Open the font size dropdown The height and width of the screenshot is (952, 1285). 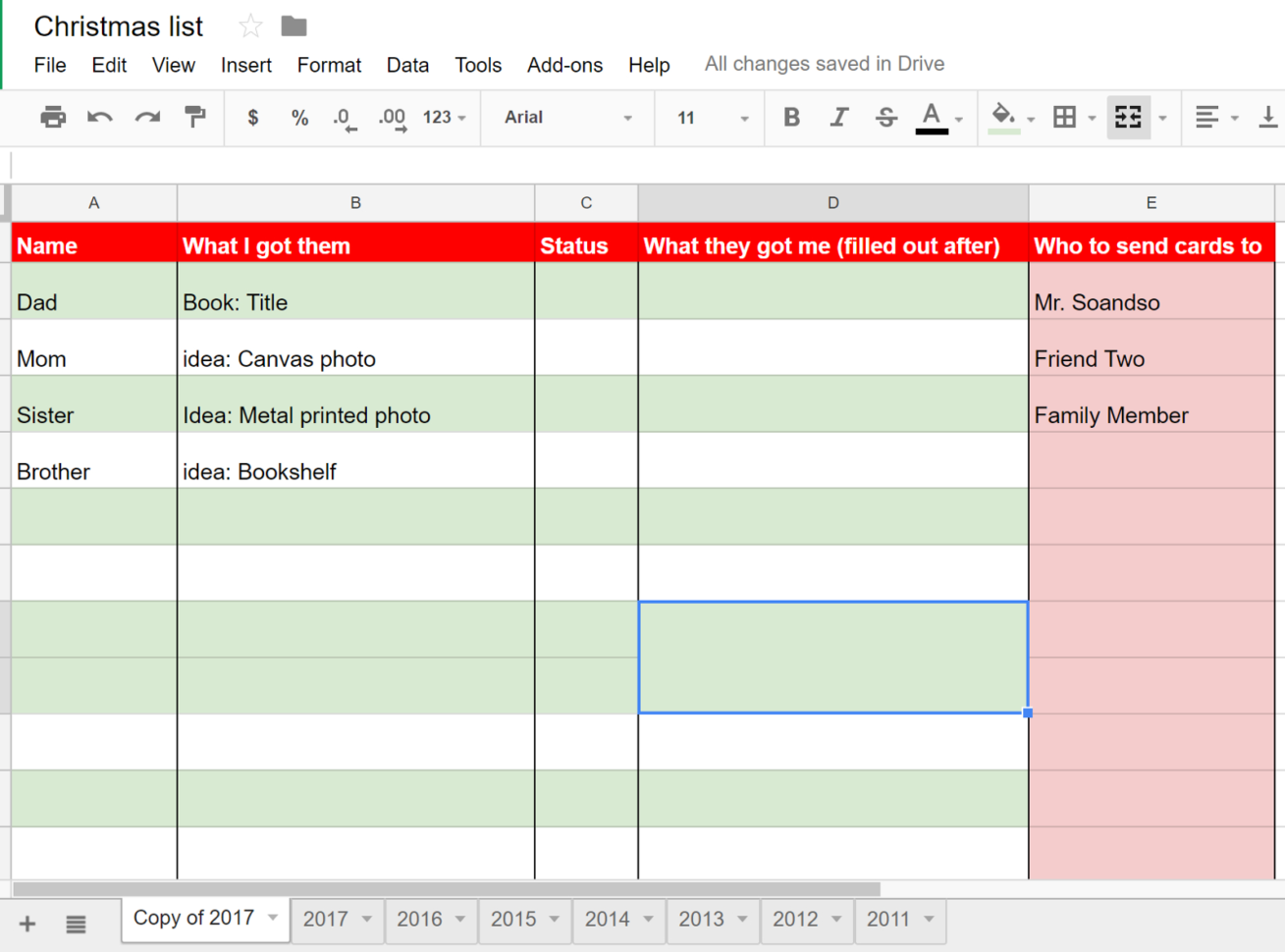(709, 117)
